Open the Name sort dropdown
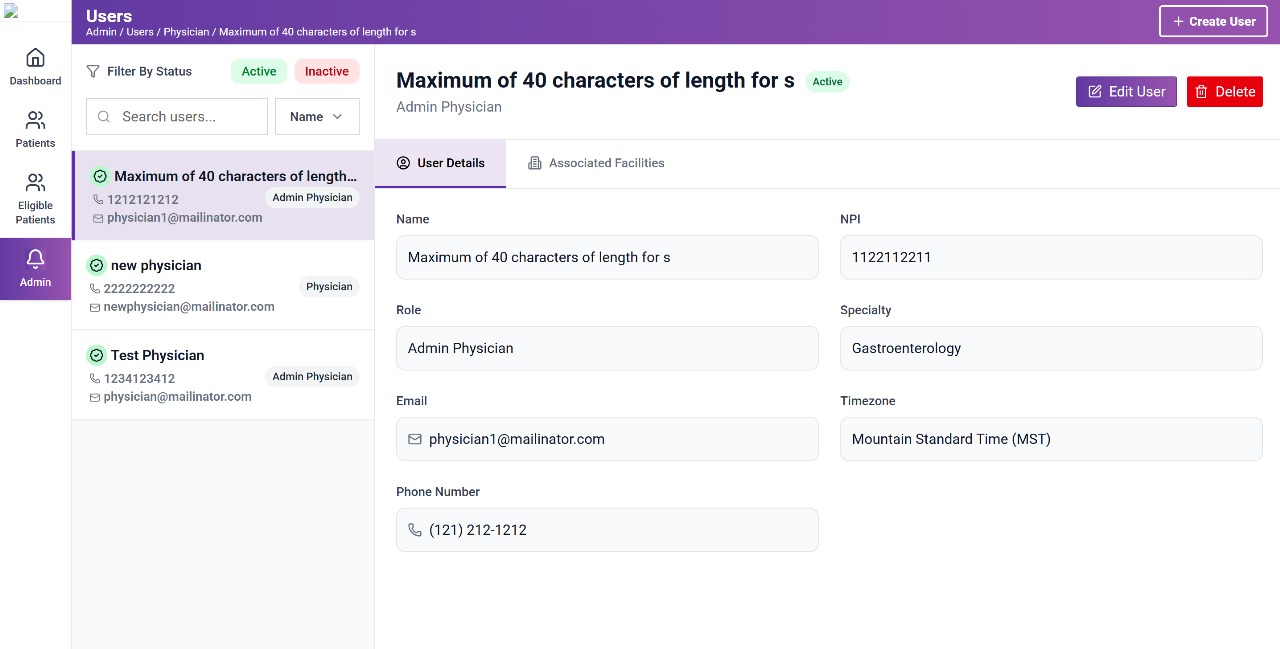1280x649 pixels. coord(317,116)
